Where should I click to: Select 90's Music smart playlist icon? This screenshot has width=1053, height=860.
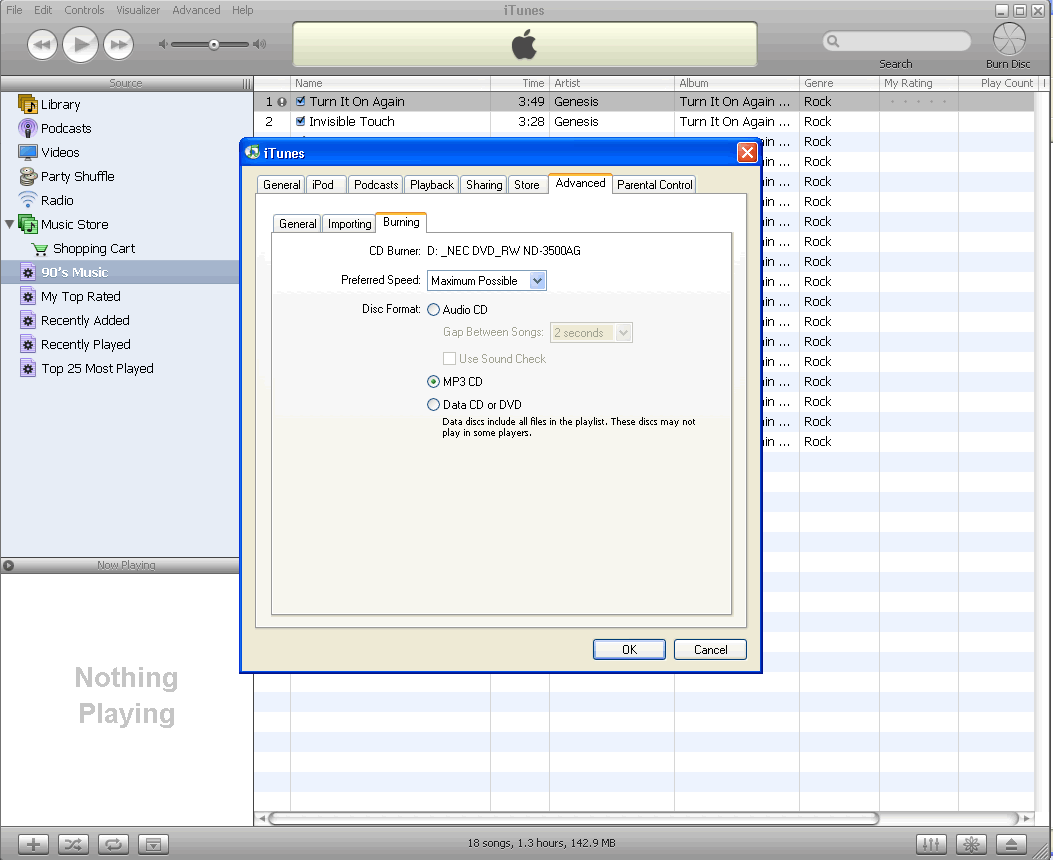(x=28, y=273)
